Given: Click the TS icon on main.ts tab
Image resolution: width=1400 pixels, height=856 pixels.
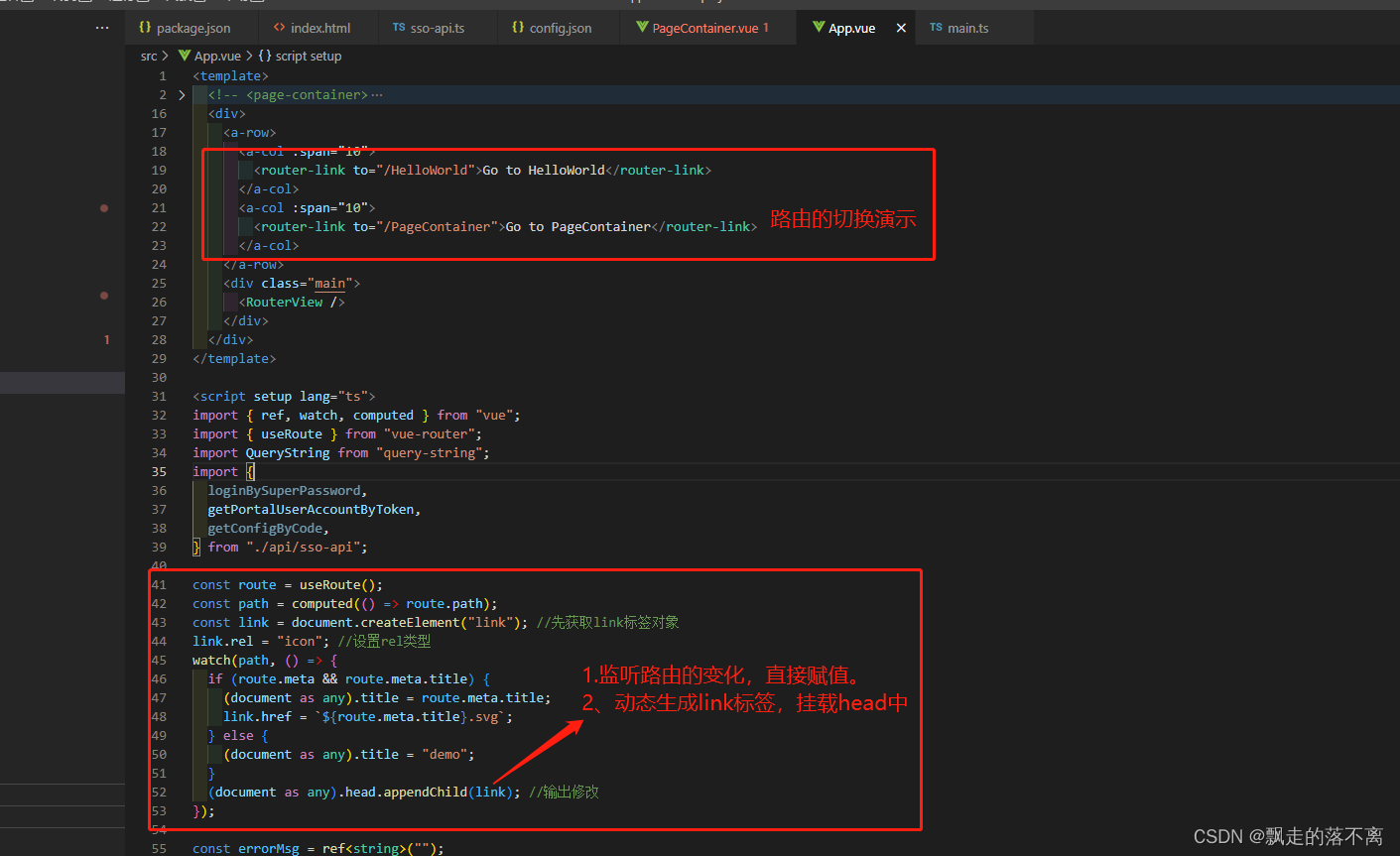Looking at the screenshot, I should (936, 28).
